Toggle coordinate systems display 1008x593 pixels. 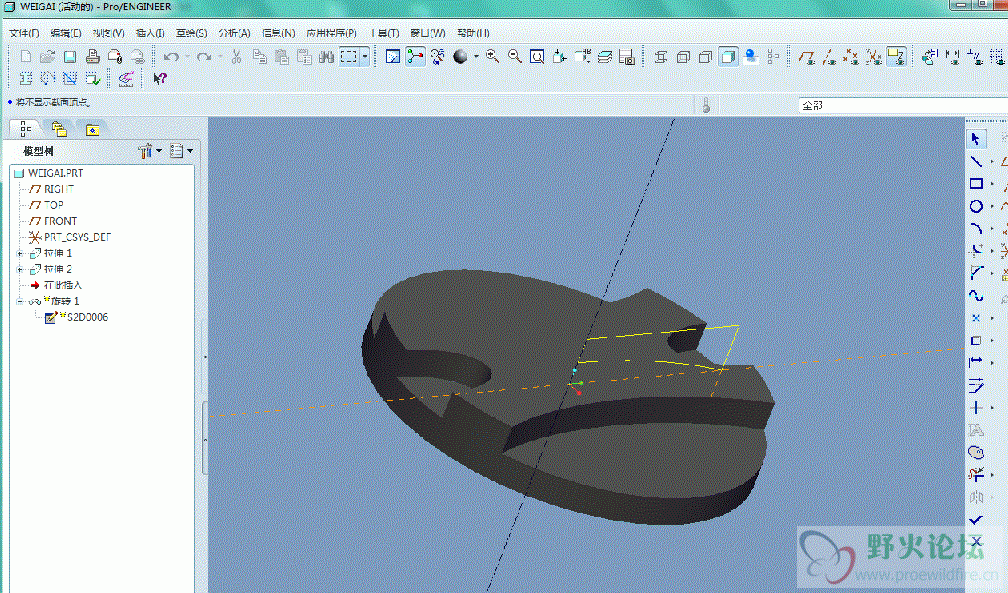(x=874, y=57)
